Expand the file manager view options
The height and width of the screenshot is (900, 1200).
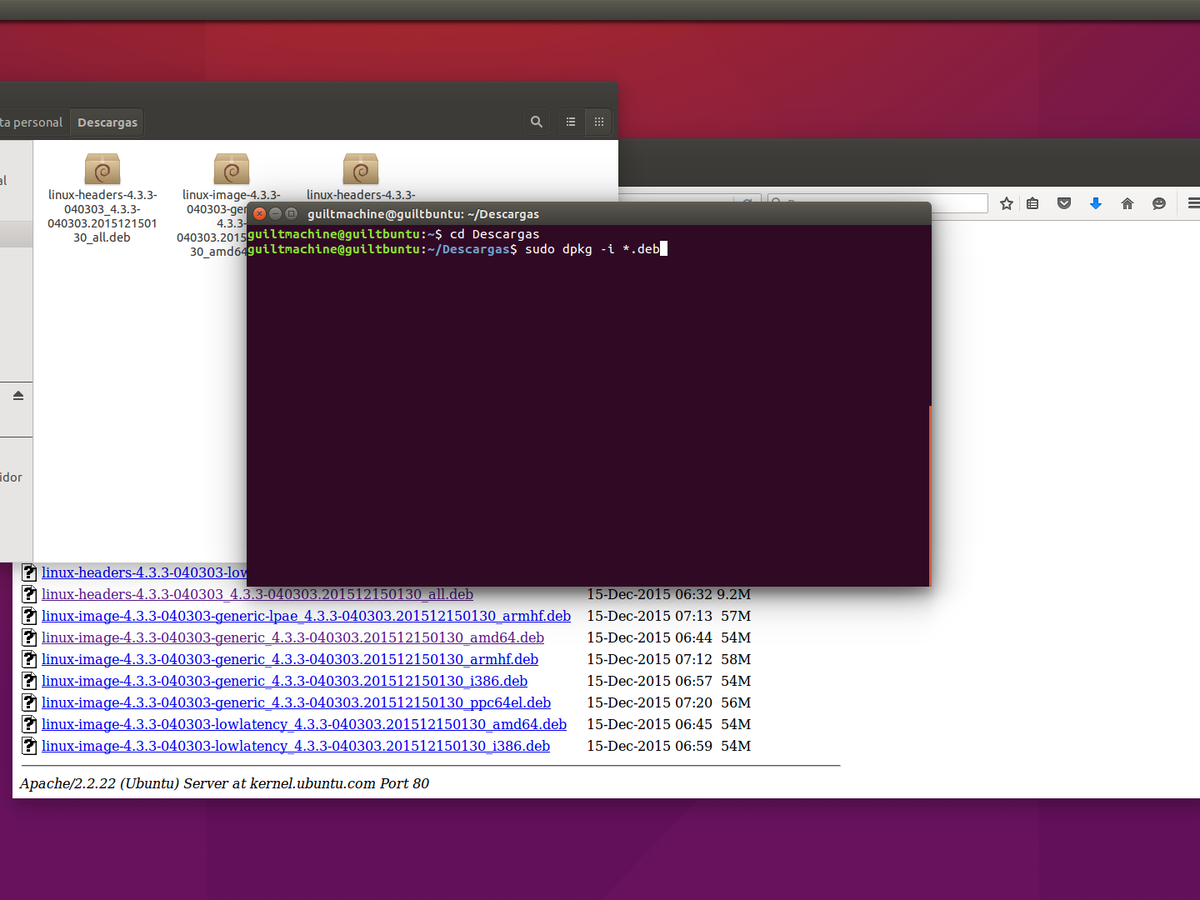coord(598,121)
